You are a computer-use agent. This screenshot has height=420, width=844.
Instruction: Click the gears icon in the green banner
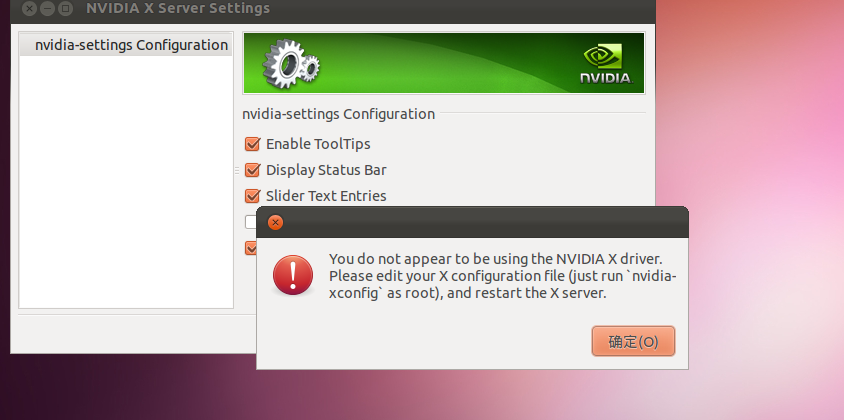(x=291, y=64)
